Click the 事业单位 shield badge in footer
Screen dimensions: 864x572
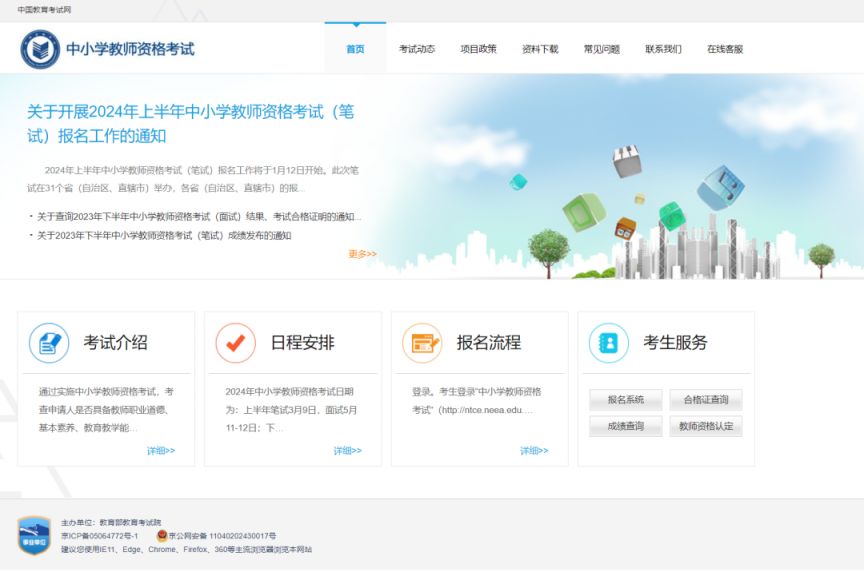click(34, 535)
